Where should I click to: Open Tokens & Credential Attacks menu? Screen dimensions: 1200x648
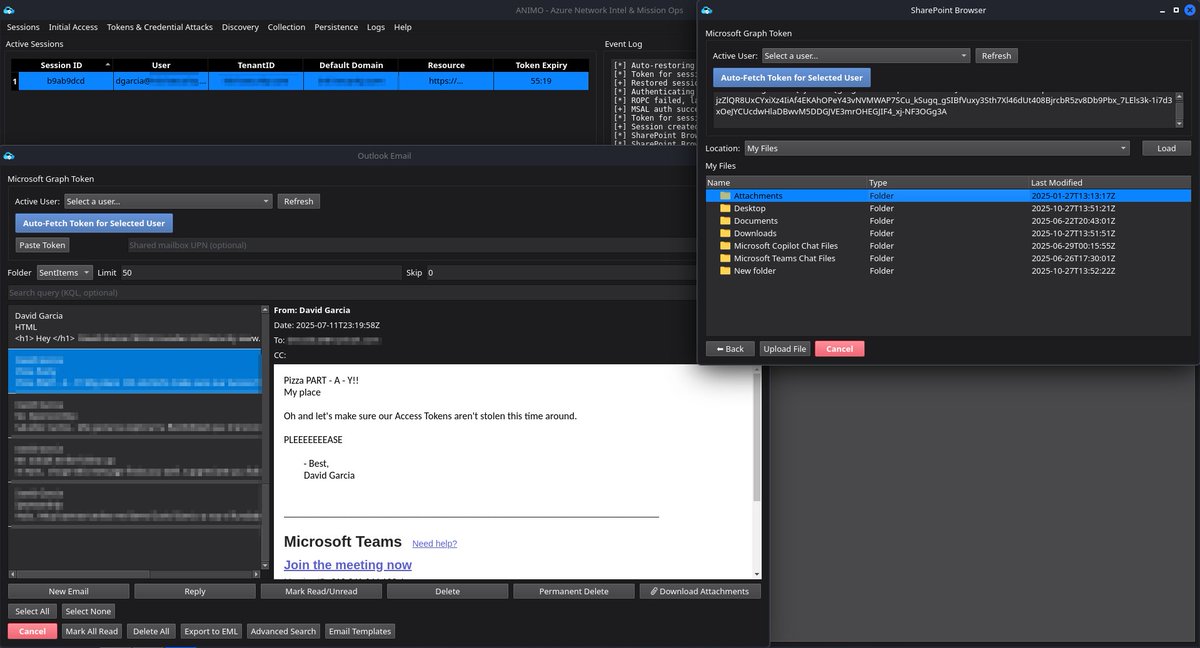pos(160,27)
